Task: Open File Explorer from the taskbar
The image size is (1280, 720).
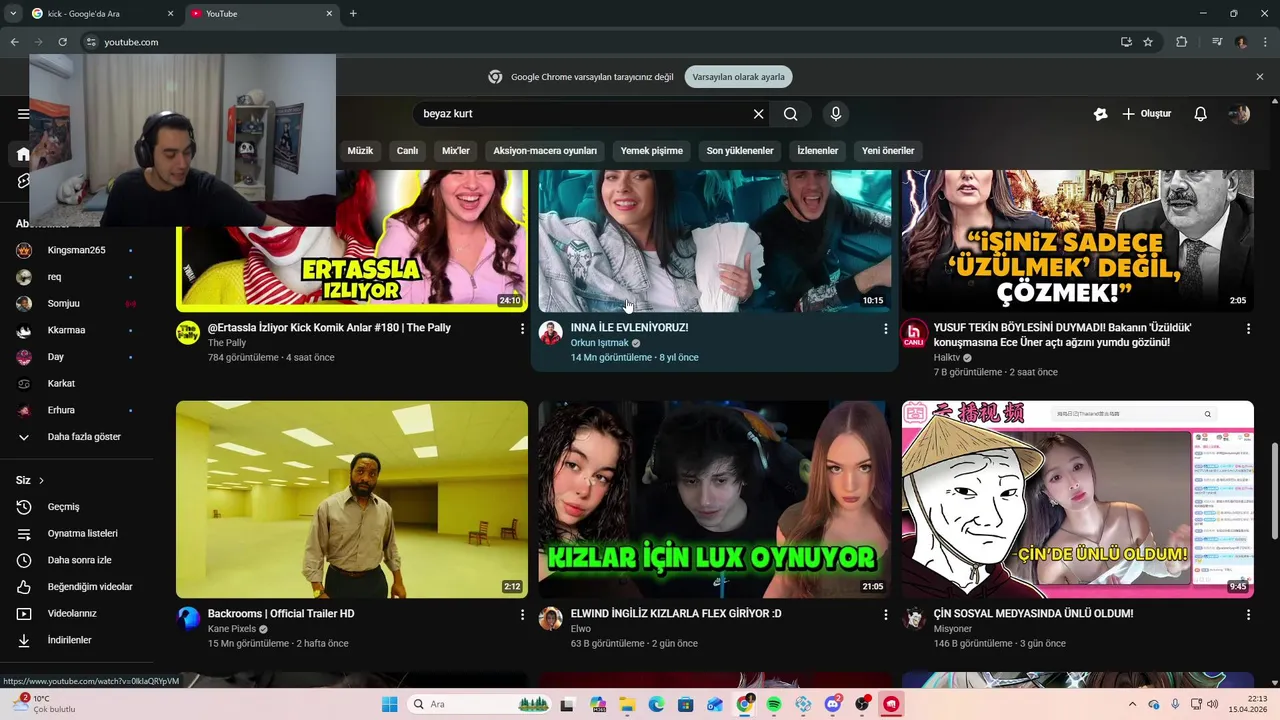Action: pos(627,704)
